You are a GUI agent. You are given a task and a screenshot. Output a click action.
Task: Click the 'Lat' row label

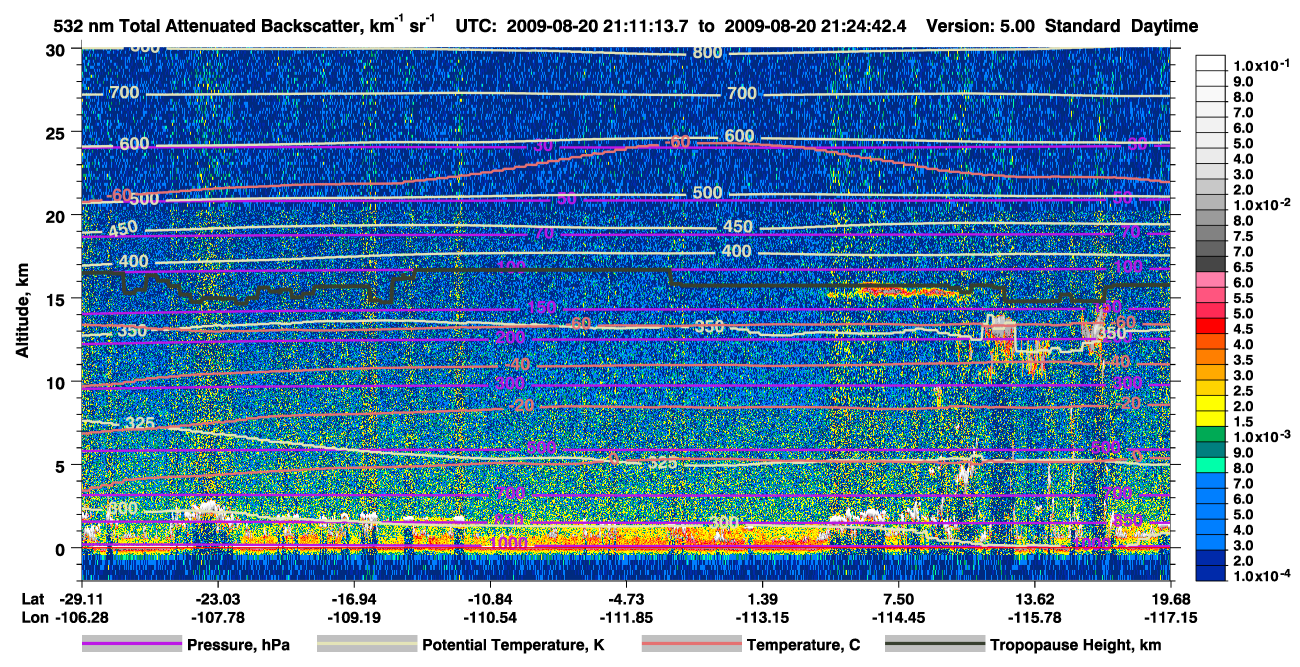click(32, 598)
